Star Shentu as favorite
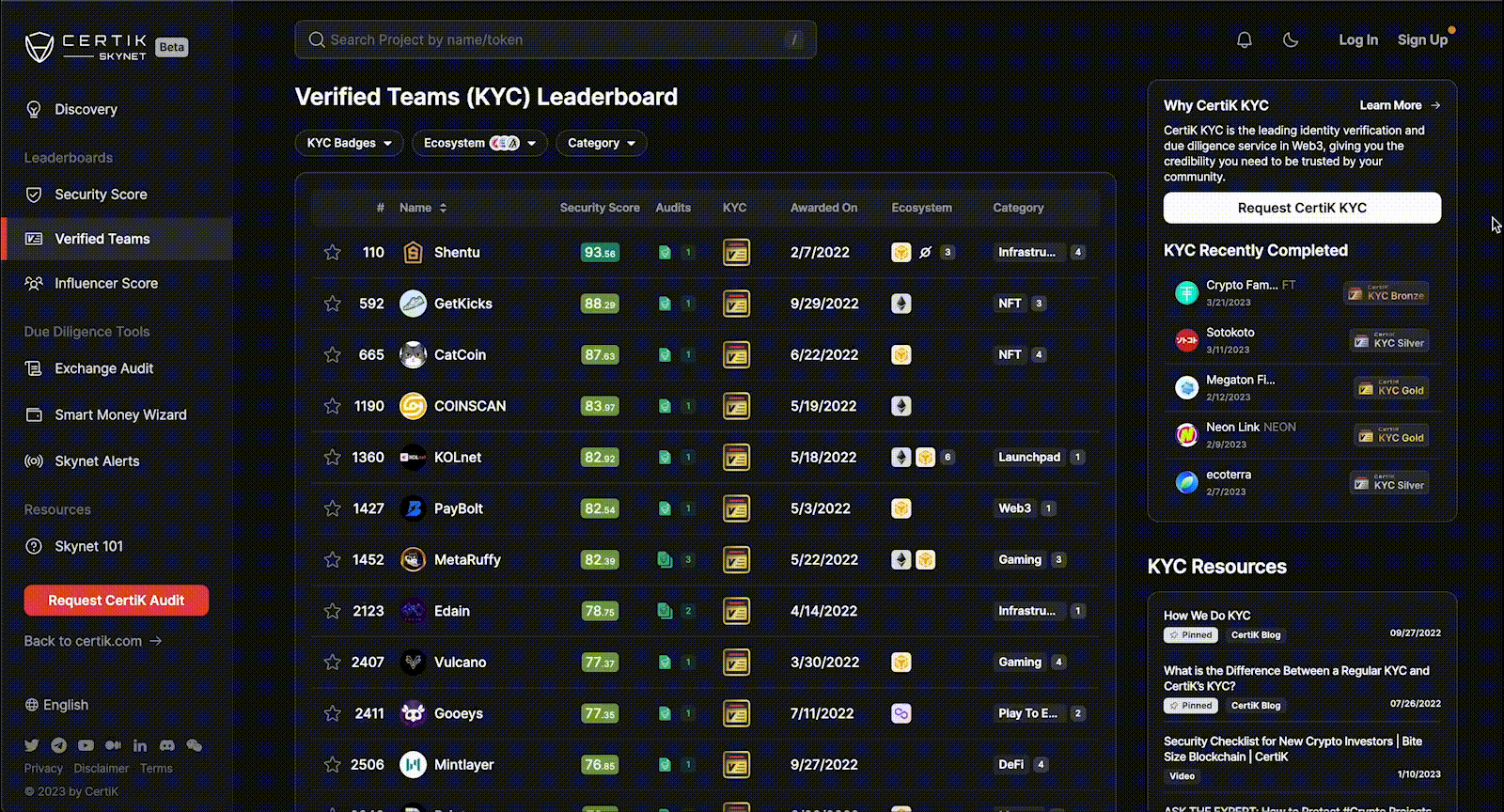Viewport: 1504px width, 812px height. tap(332, 252)
